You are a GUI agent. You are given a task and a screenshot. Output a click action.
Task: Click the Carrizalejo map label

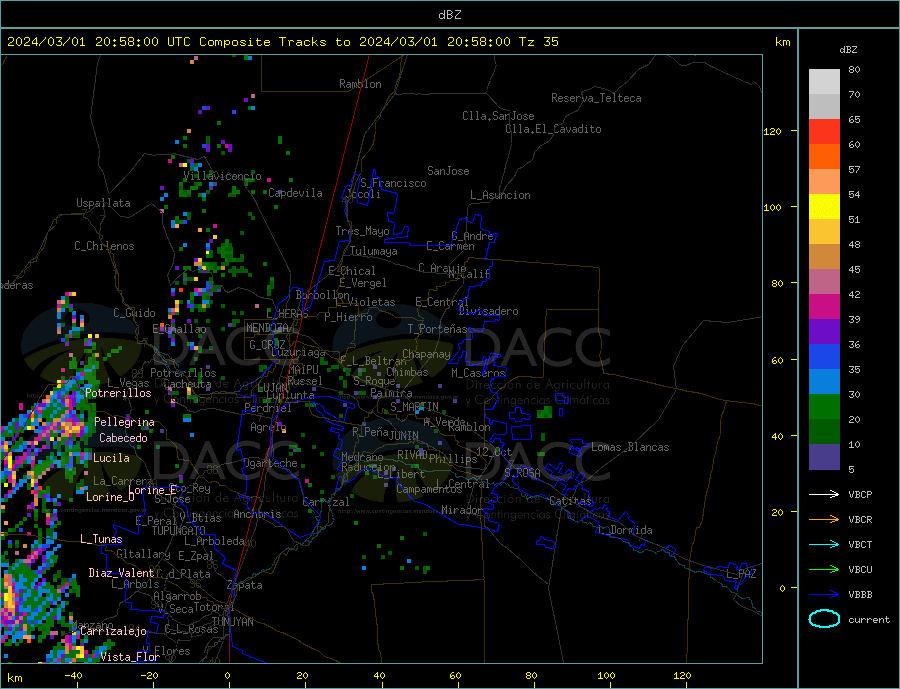[113, 631]
